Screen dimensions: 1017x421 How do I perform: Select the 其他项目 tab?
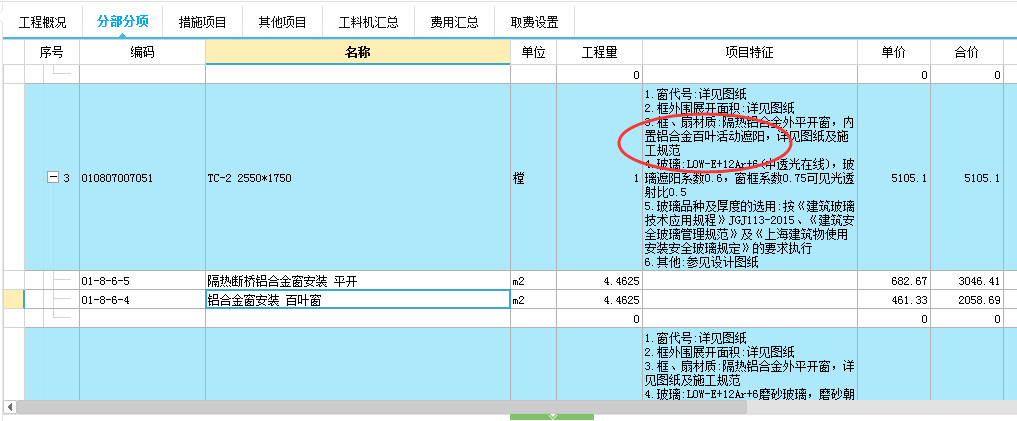tap(282, 23)
